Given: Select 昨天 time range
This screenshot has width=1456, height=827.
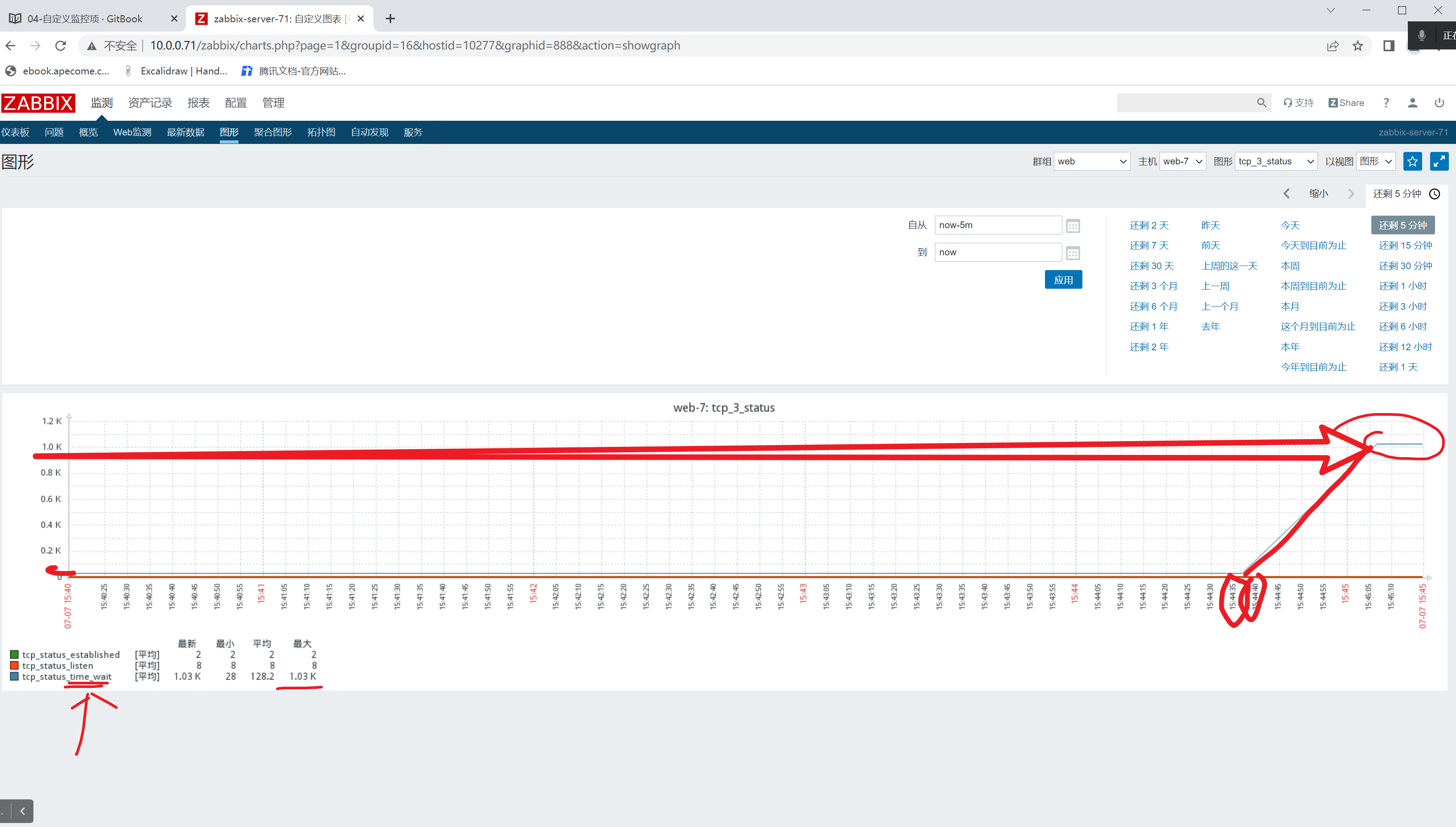Looking at the screenshot, I should point(1211,225).
